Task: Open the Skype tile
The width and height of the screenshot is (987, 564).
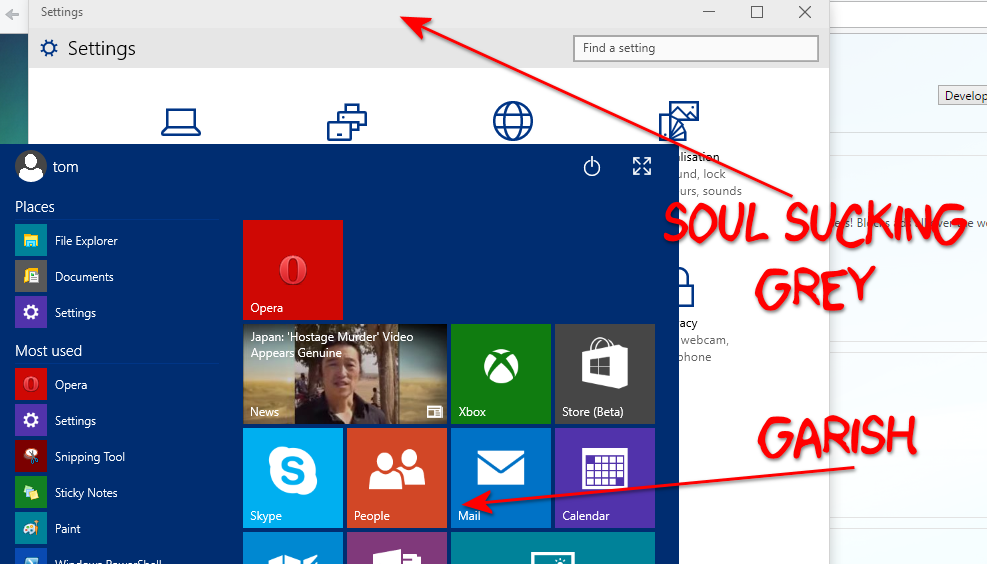Action: tap(293, 477)
